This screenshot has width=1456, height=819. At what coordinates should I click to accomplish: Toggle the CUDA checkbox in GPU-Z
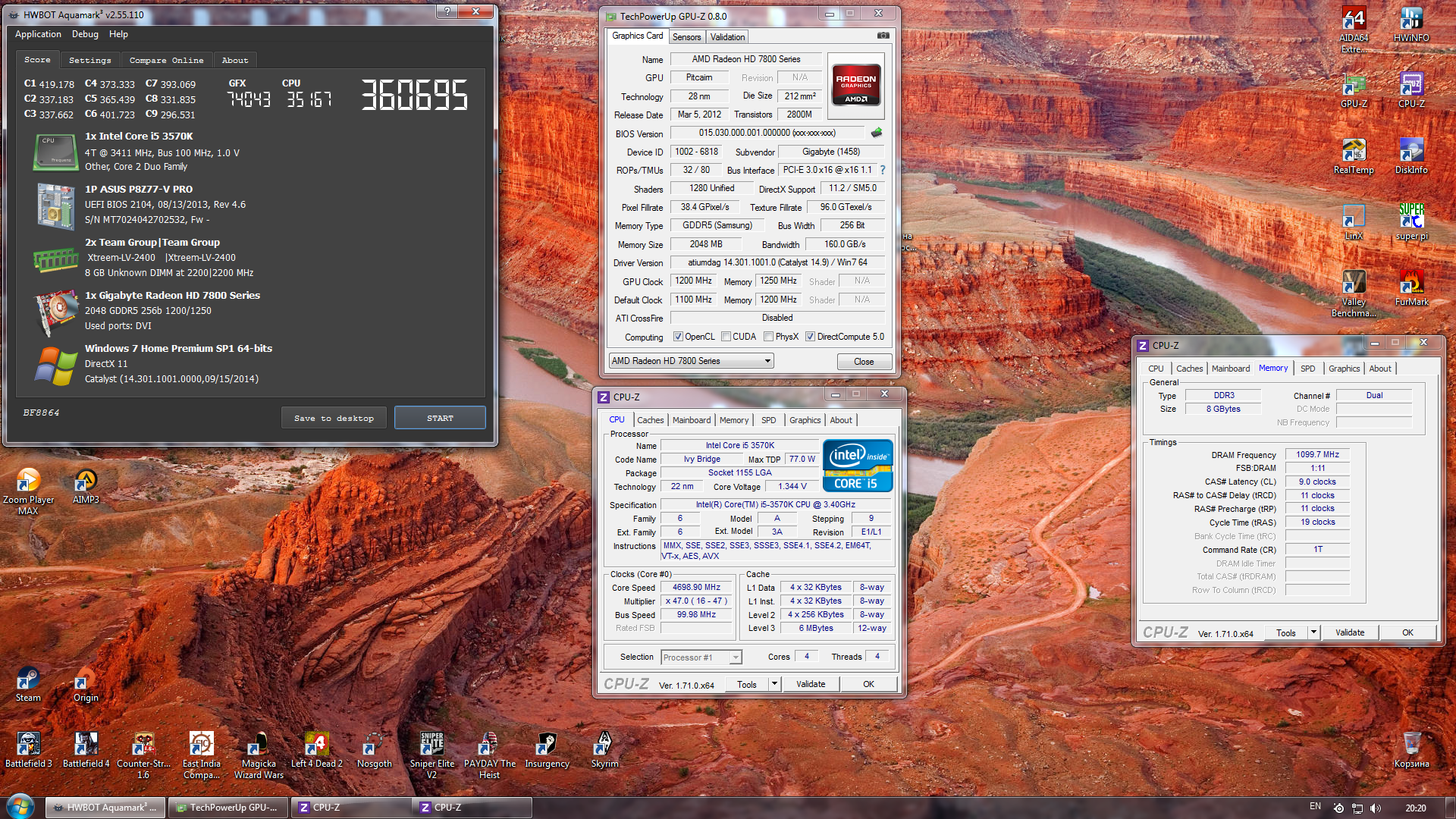click(x=726, y=337)
